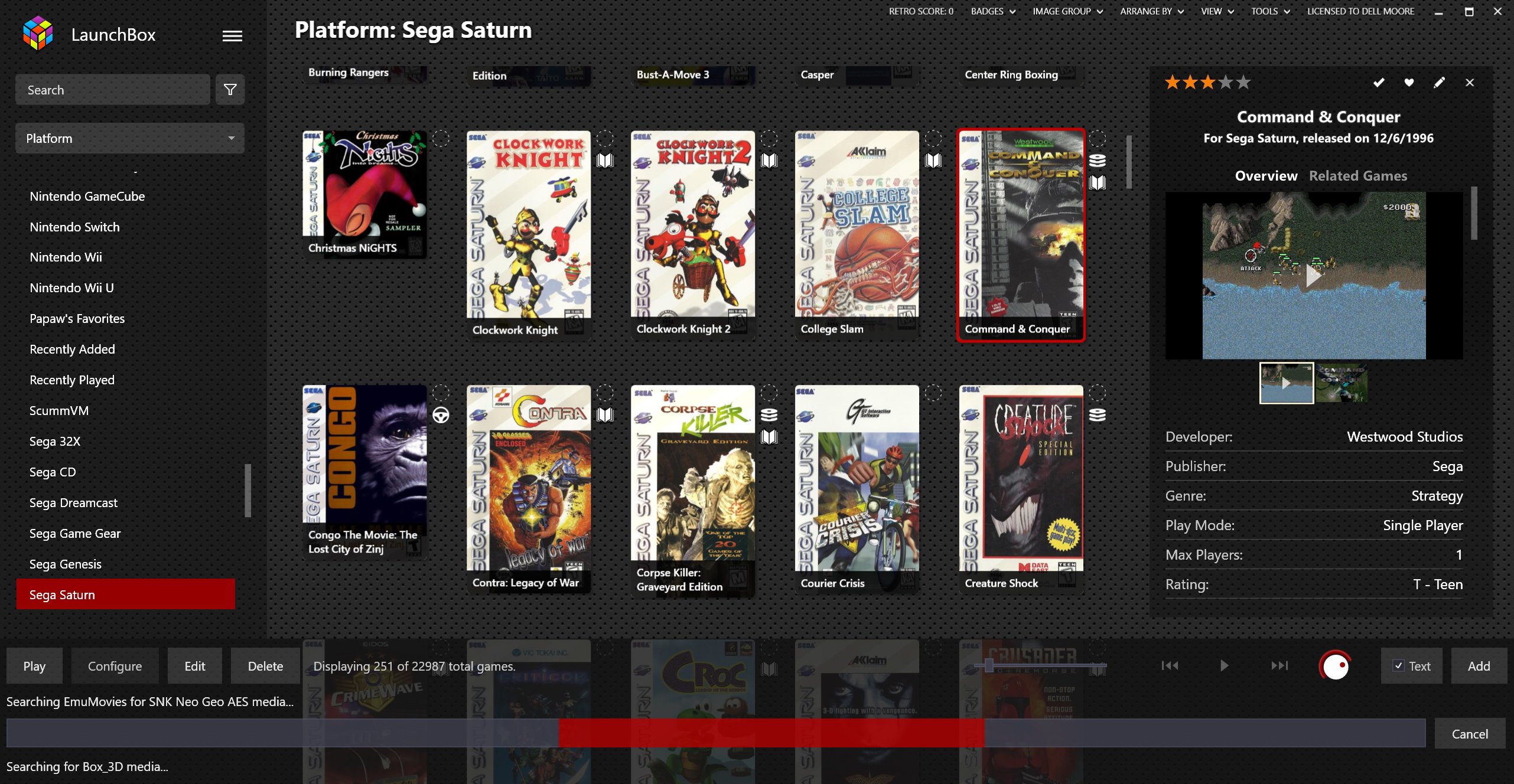Cancel the EmuMovies media search
The image size is (1514, 784).
click(1470, 734)
